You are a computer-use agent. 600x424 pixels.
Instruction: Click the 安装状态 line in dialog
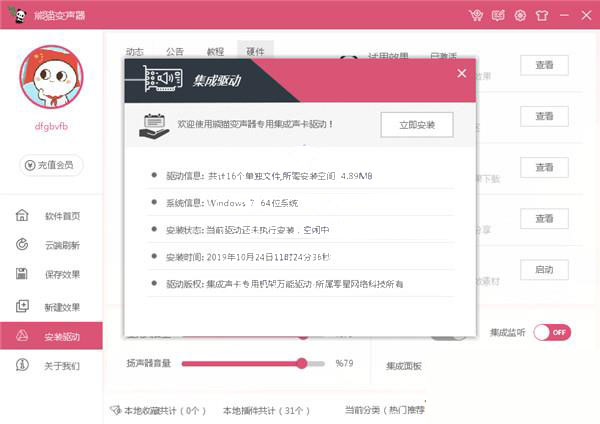pos(248,230)
